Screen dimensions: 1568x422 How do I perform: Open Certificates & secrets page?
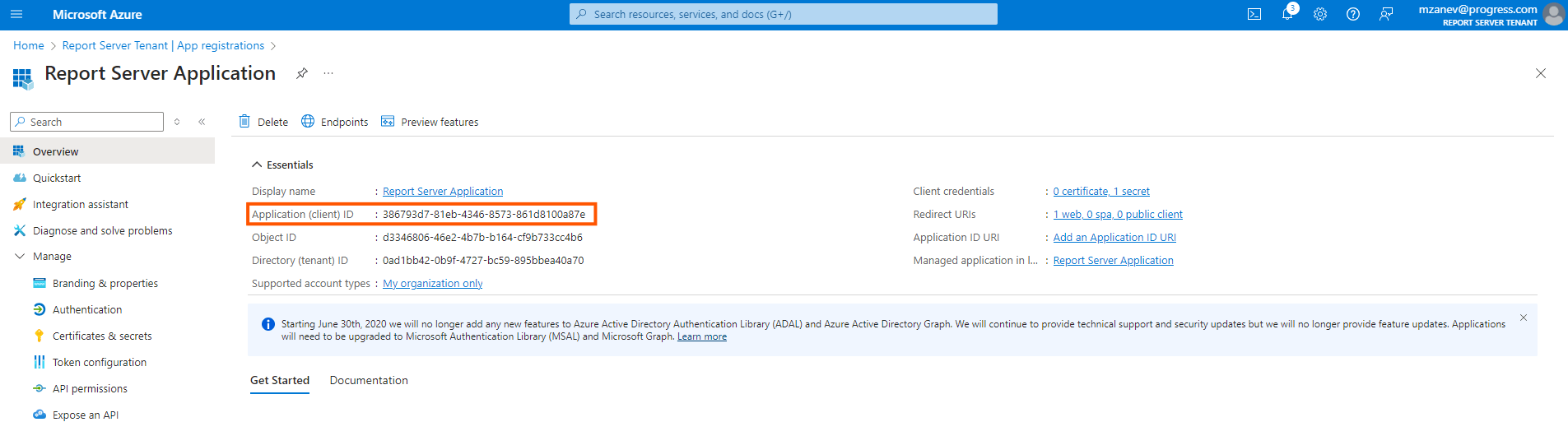pos(102,336)
